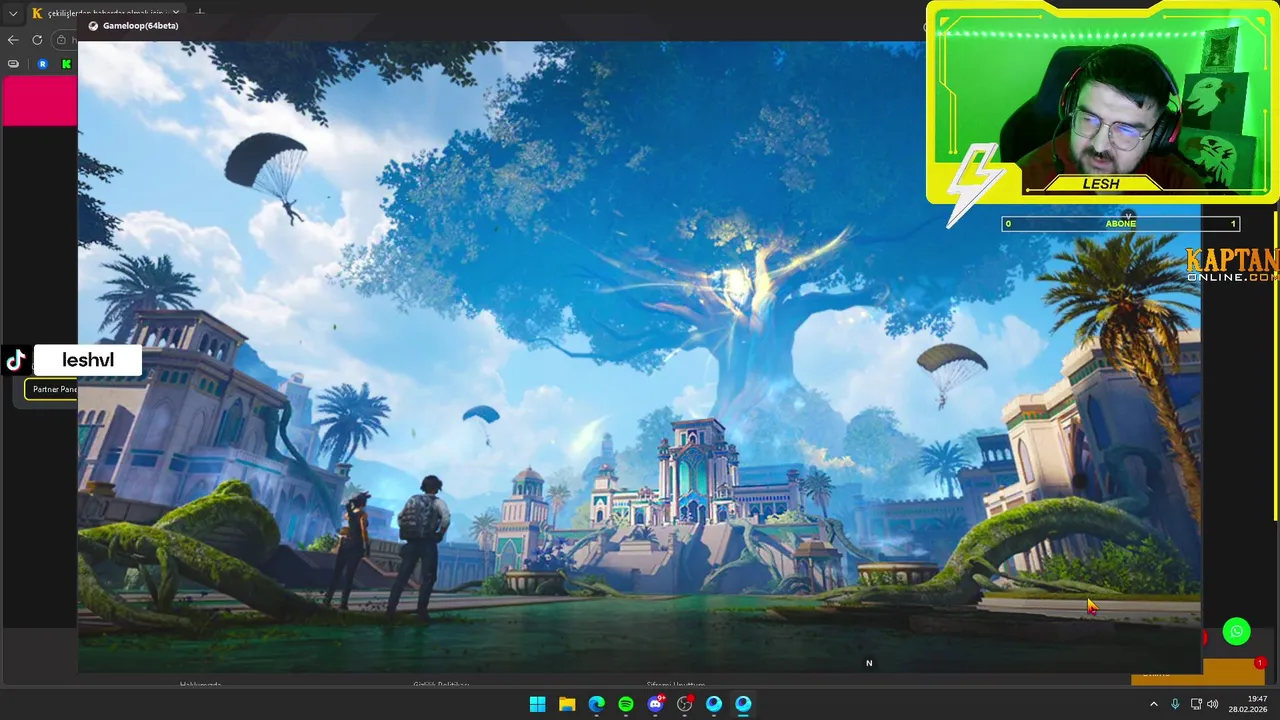Viewport: 1280px width, 720px height.
Task: Open the blue R bookmark
Action: tap(42, 64)
